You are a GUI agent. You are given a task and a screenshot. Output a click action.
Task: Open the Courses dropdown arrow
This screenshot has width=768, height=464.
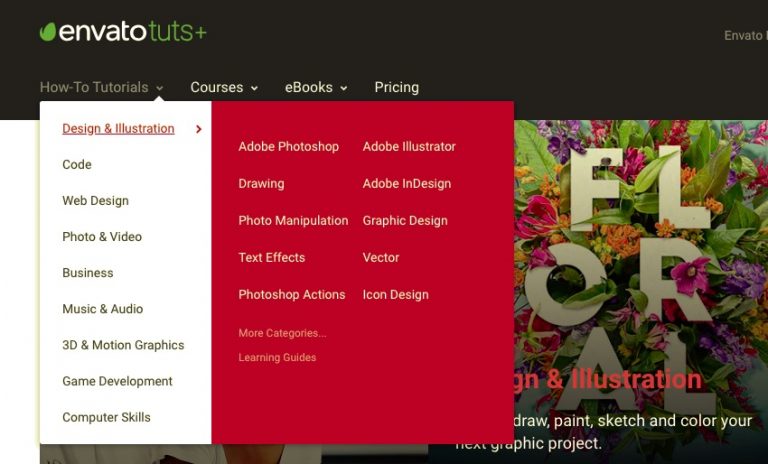[255, 88]
